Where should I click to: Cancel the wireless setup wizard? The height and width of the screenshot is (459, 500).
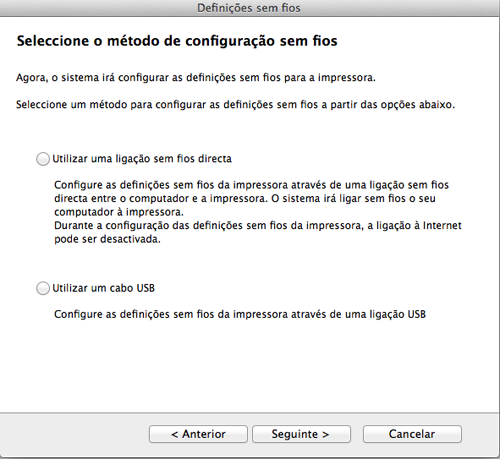click(x=412, y=434)
